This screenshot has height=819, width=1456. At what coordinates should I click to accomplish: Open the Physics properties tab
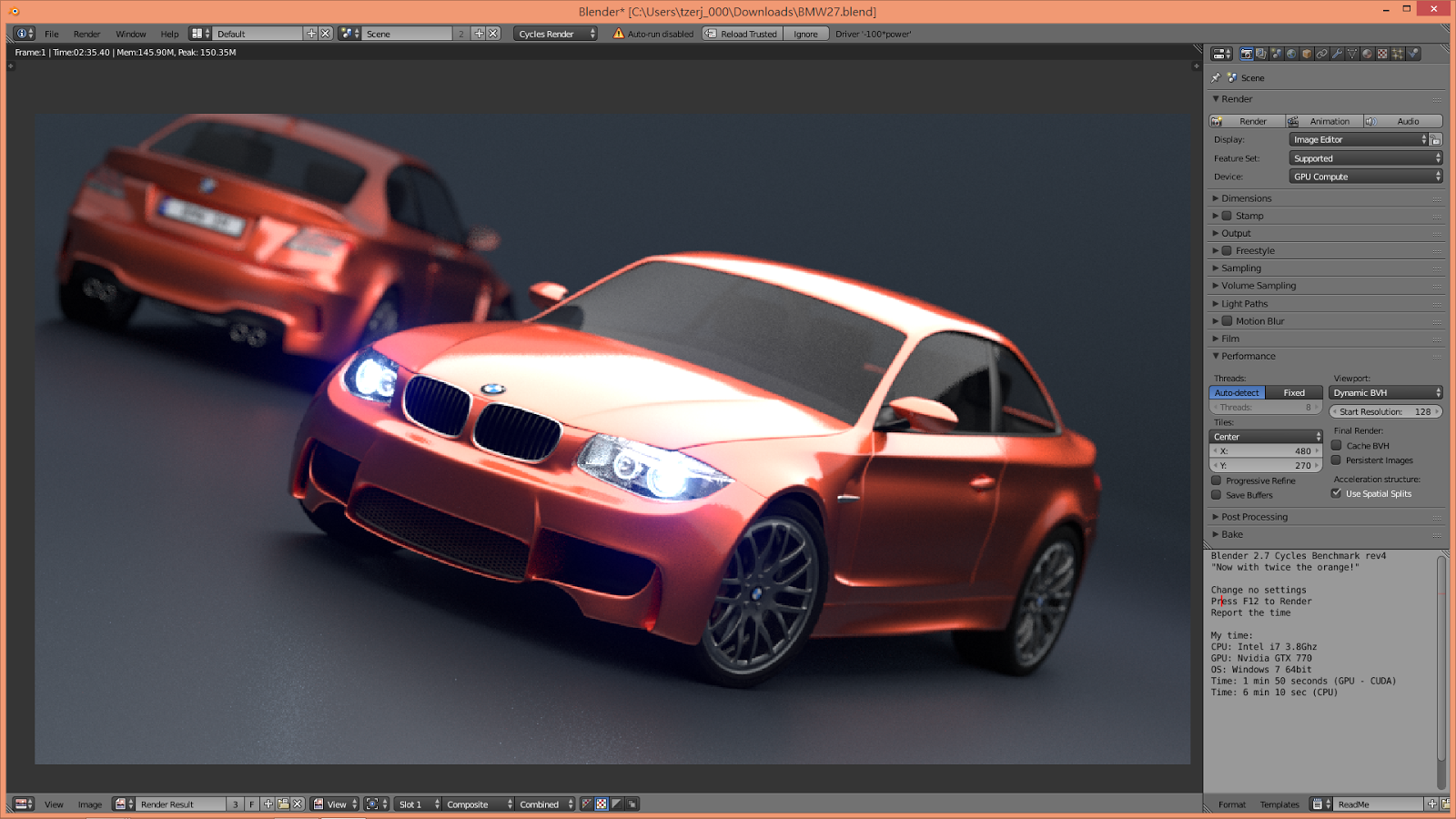click(x=1413, y=54)
